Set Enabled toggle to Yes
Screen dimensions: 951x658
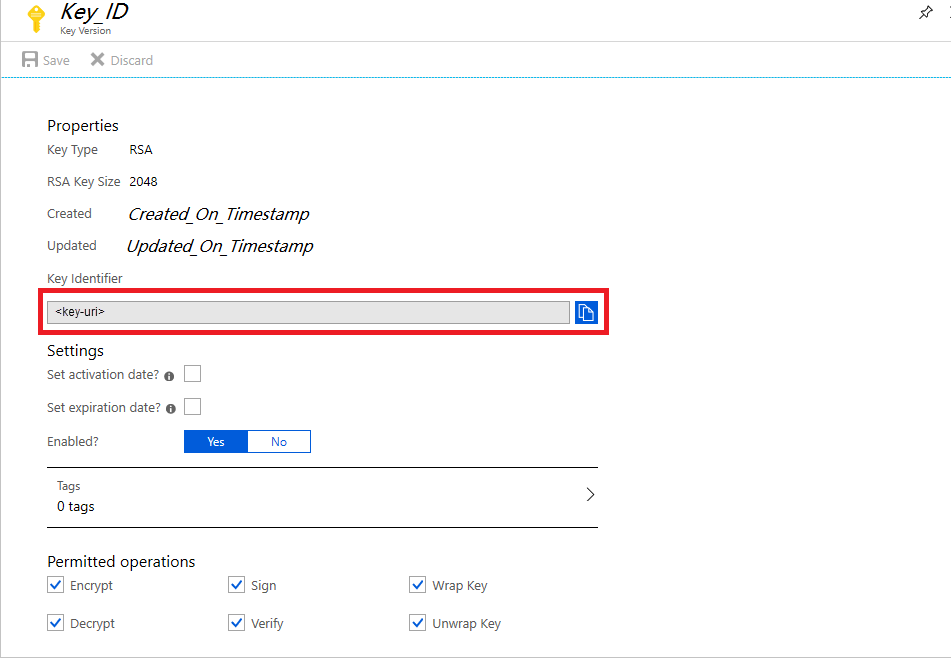[216, 441]
